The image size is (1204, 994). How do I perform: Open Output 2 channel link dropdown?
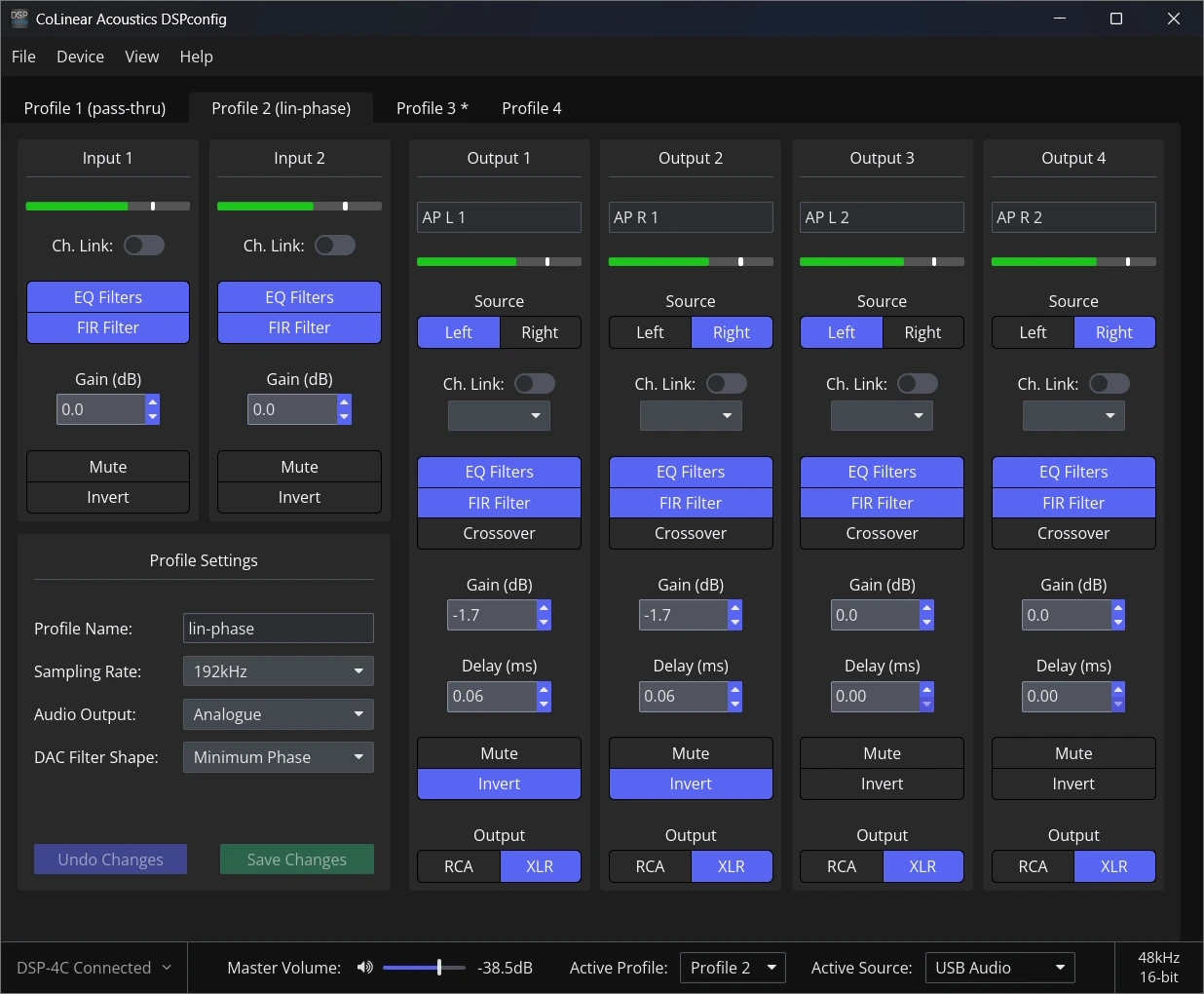click(691, 415)
